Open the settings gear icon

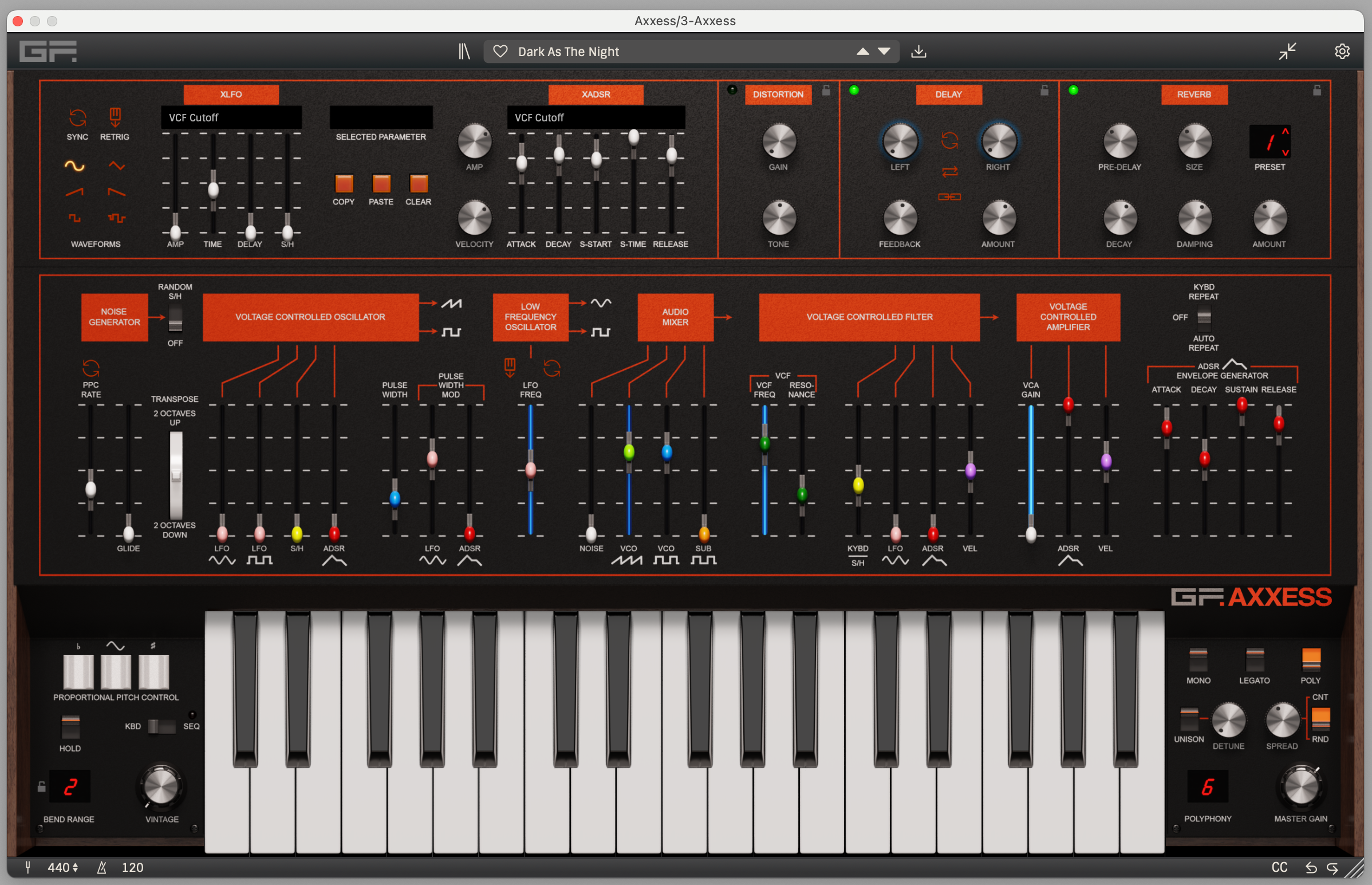tap(1342, 52)
